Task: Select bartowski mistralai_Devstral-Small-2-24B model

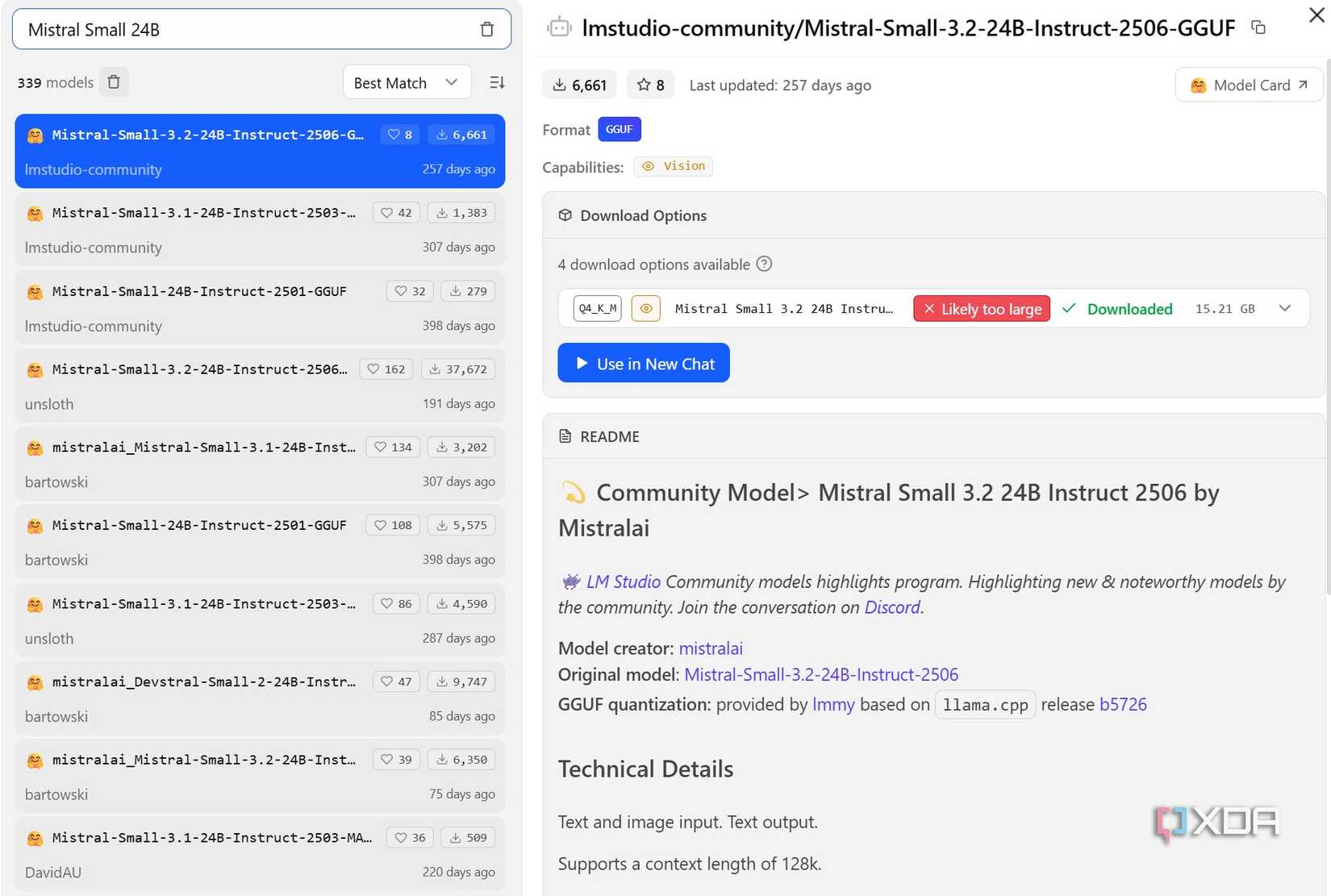Action: 260,698
